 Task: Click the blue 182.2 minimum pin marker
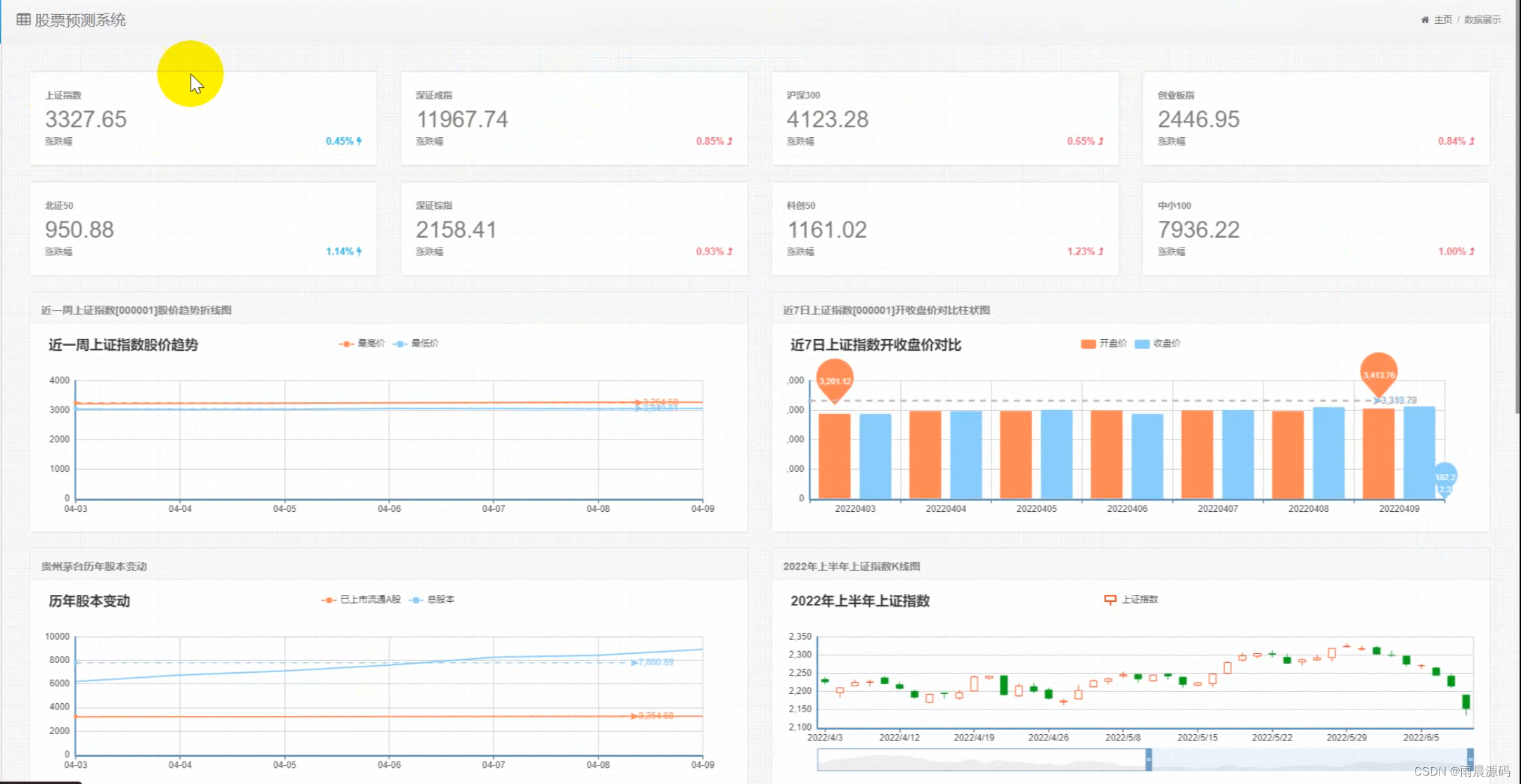click(x=1444, y=481)
